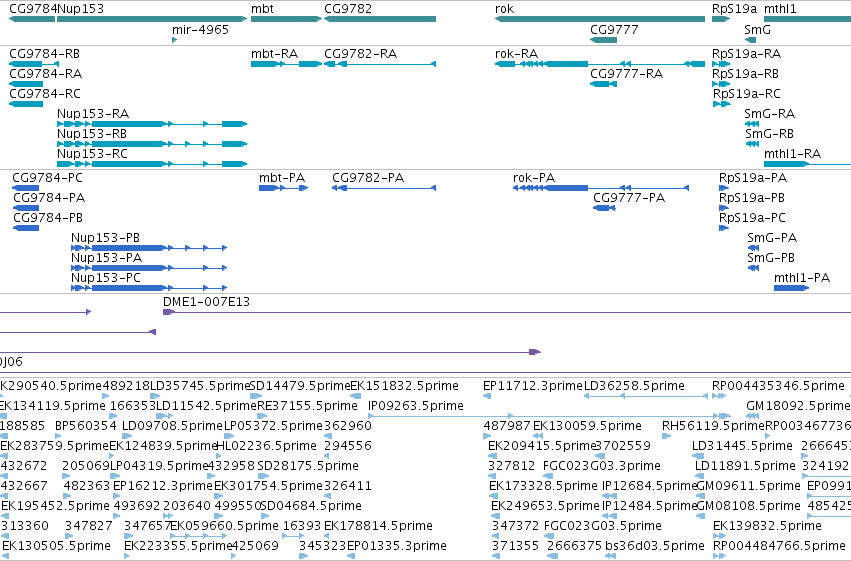
Task: Select the Nup153-RA transcript
Action: point(152,124)
